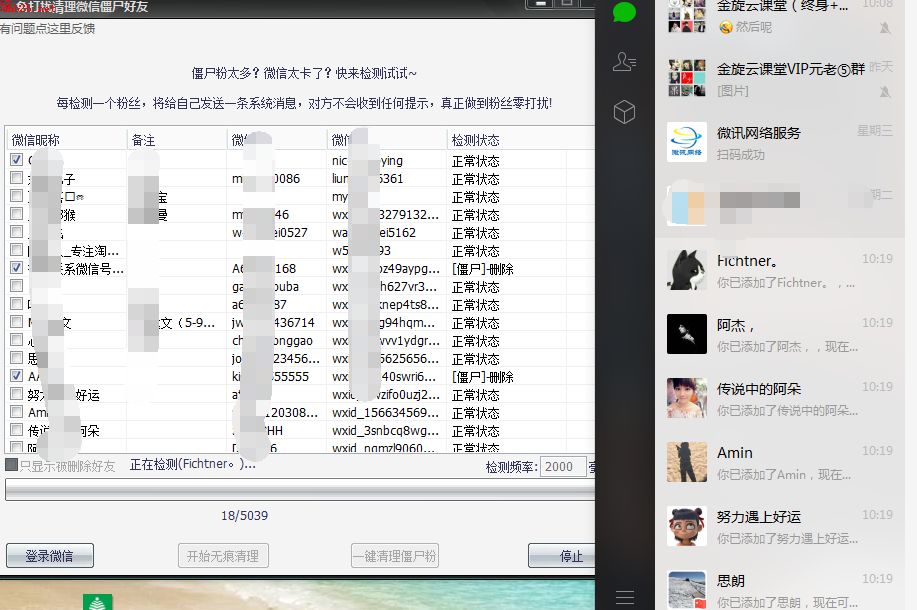Click the 星期三 timestamp
The height and width of the screenshot is (610, 917).
pos(875,130)
